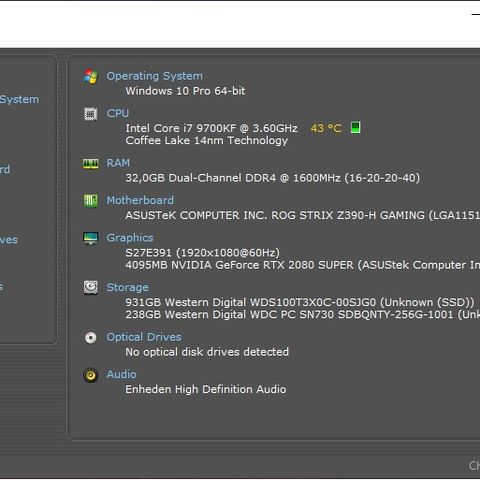Screen dimensions: 480x480
Task: Open the Motherboard section heading
Action: [x=140, y=200]
